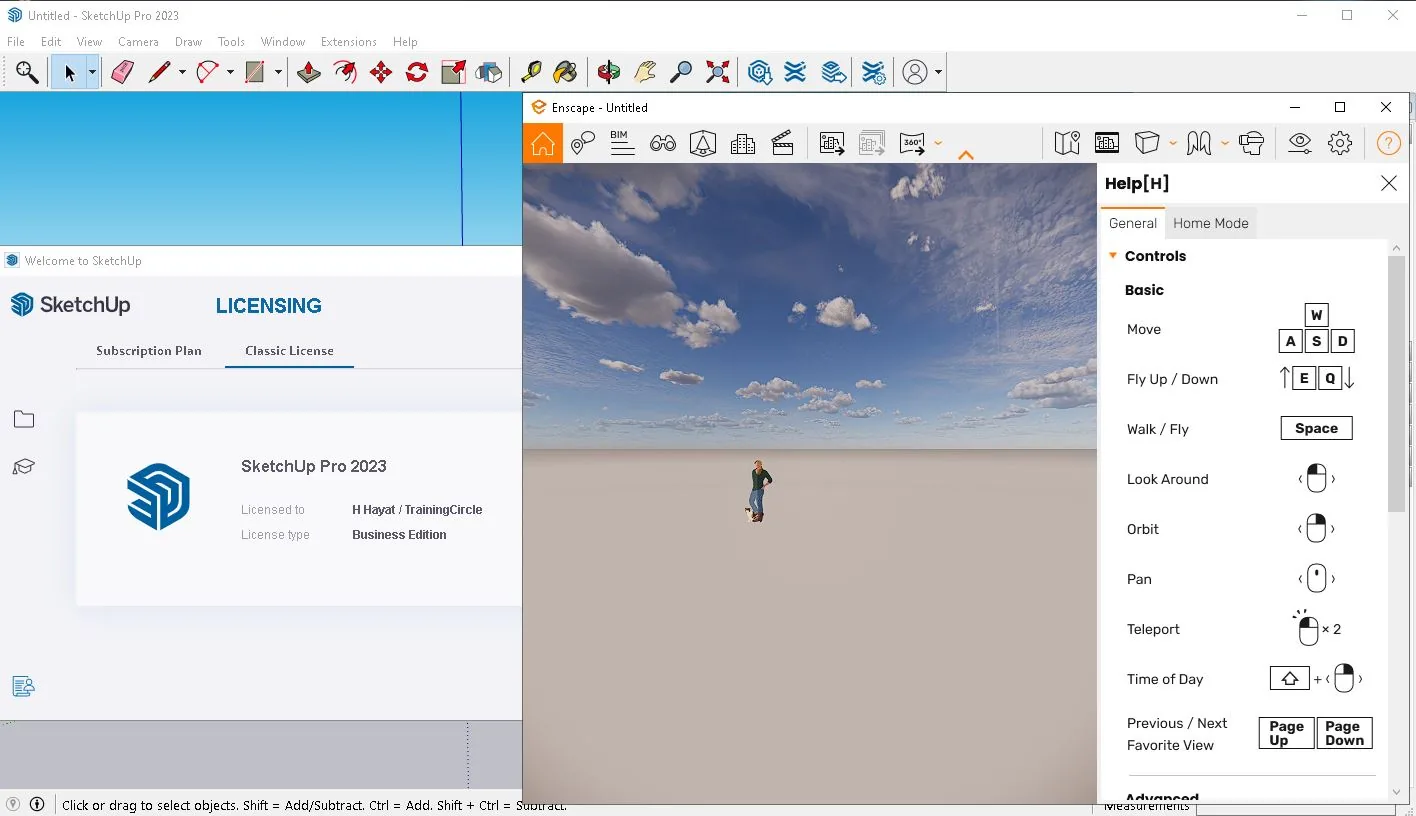Open the Select tool dropdown arrow
This screenshot has height=816, width=1416.
(x=92, y=72)
